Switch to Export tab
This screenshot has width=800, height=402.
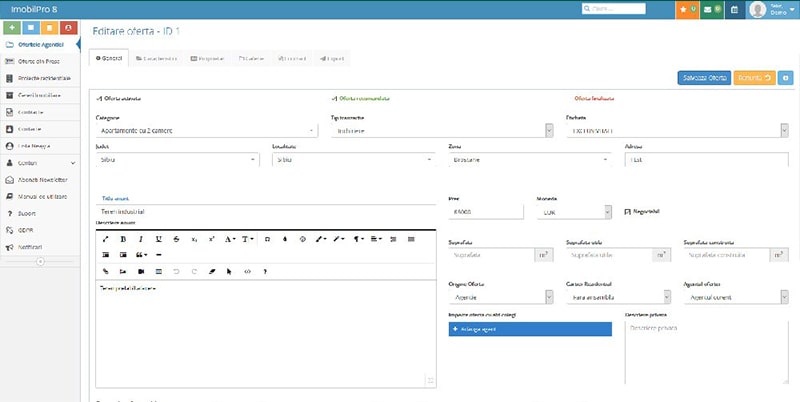(332, 59)
